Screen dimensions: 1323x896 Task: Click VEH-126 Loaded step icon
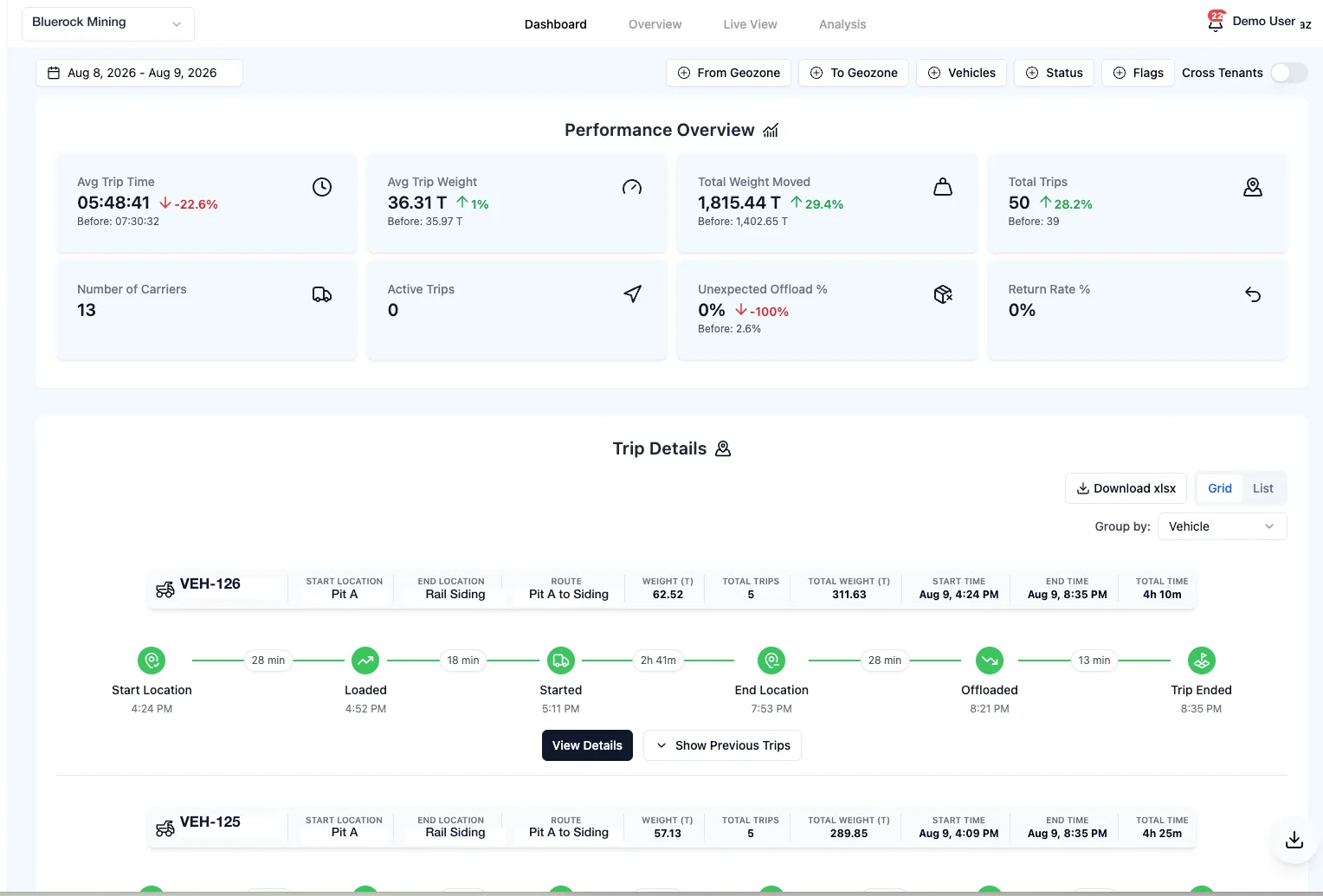click(365, 661)
